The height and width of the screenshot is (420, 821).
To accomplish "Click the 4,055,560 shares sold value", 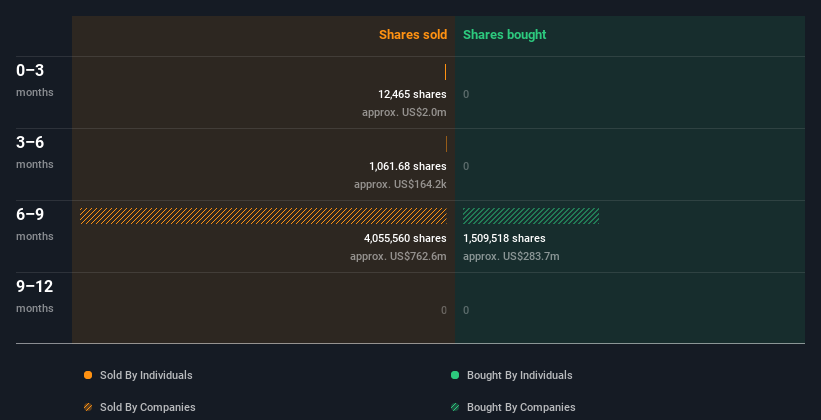I will tap(405, 238).
